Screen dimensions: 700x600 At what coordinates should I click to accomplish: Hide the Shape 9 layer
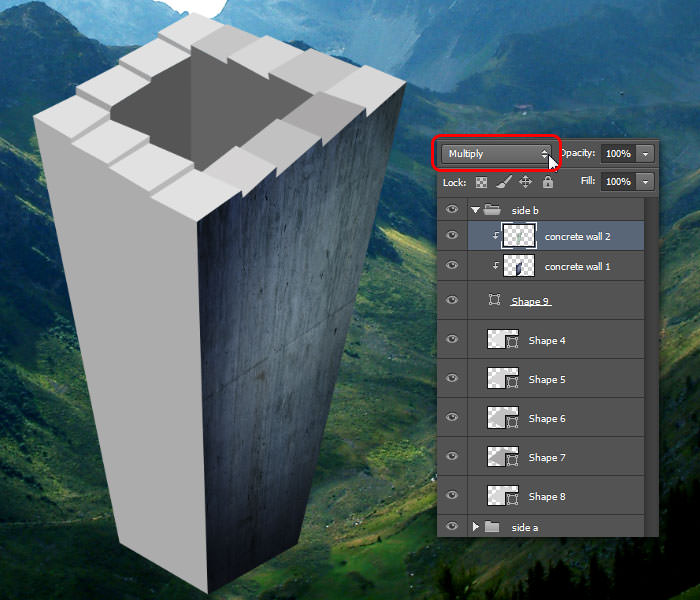click(x=452, y=300)
